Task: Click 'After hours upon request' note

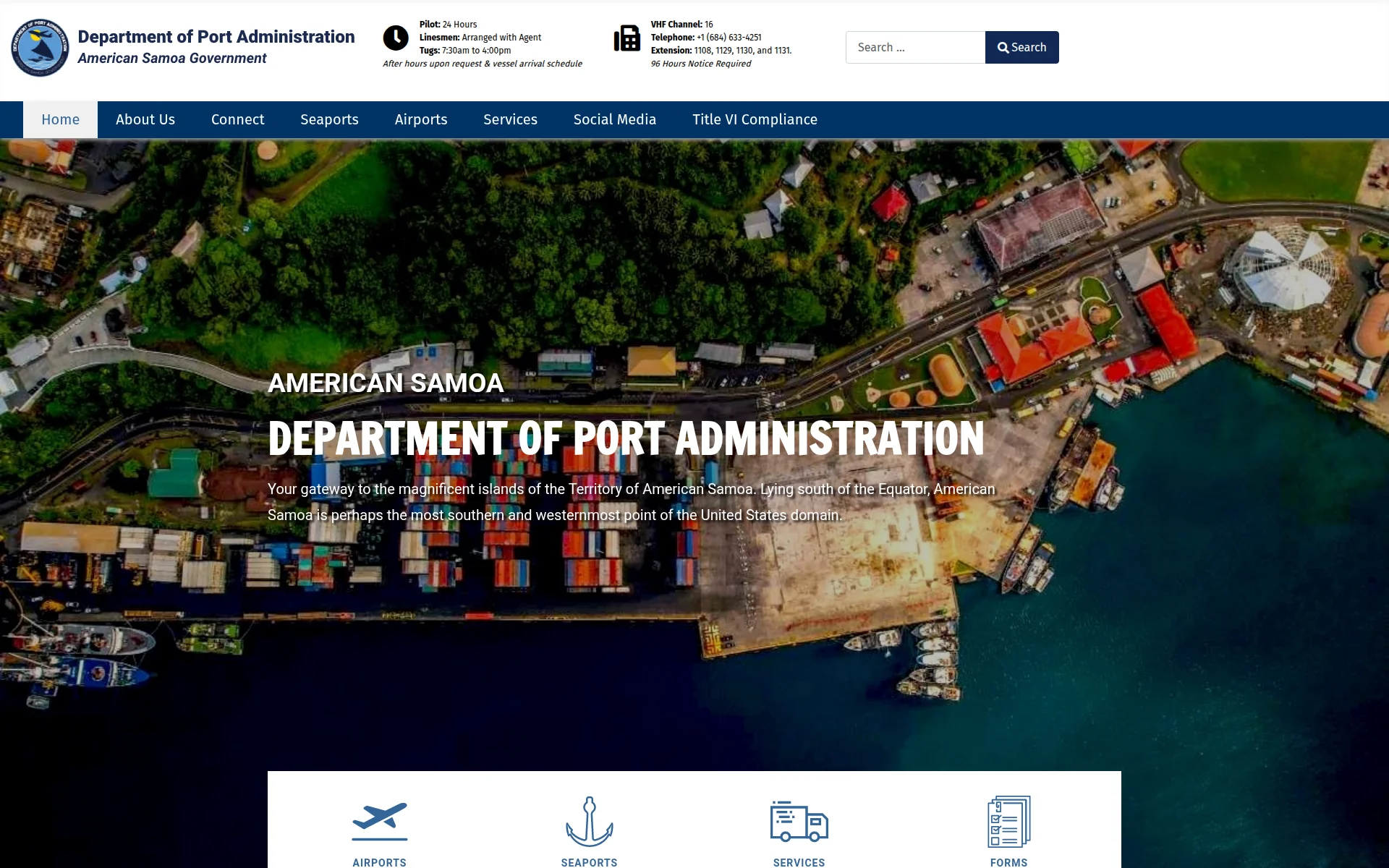Action: click(x=483, y=64)
